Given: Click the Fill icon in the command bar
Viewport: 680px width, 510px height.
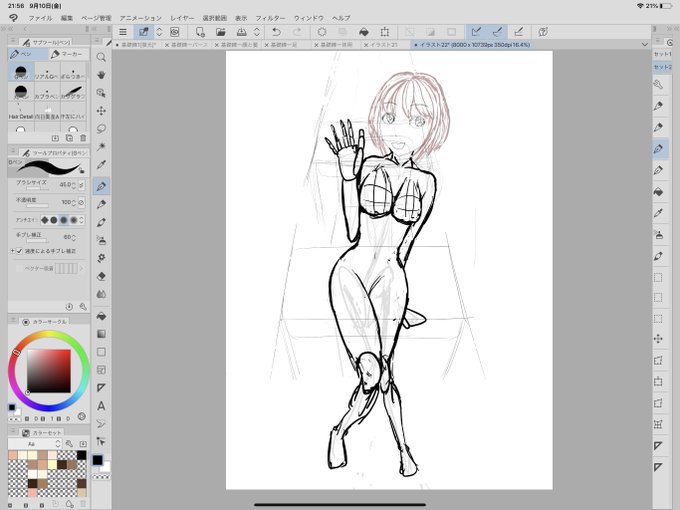Looking at the screenshot, I should point(364,32).
